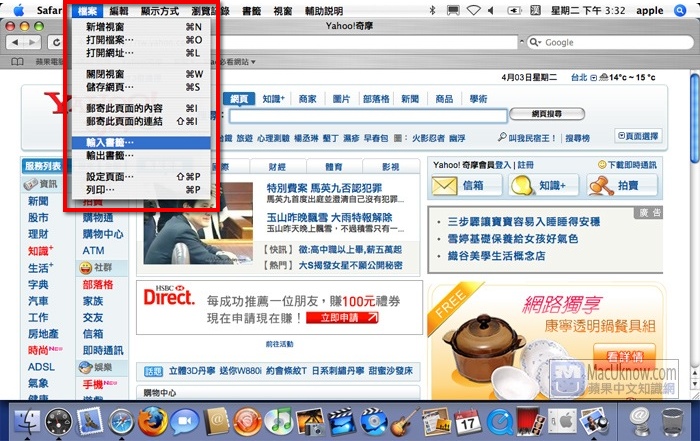Click the 下載即時通訊 link

click(x=632, y=165)
